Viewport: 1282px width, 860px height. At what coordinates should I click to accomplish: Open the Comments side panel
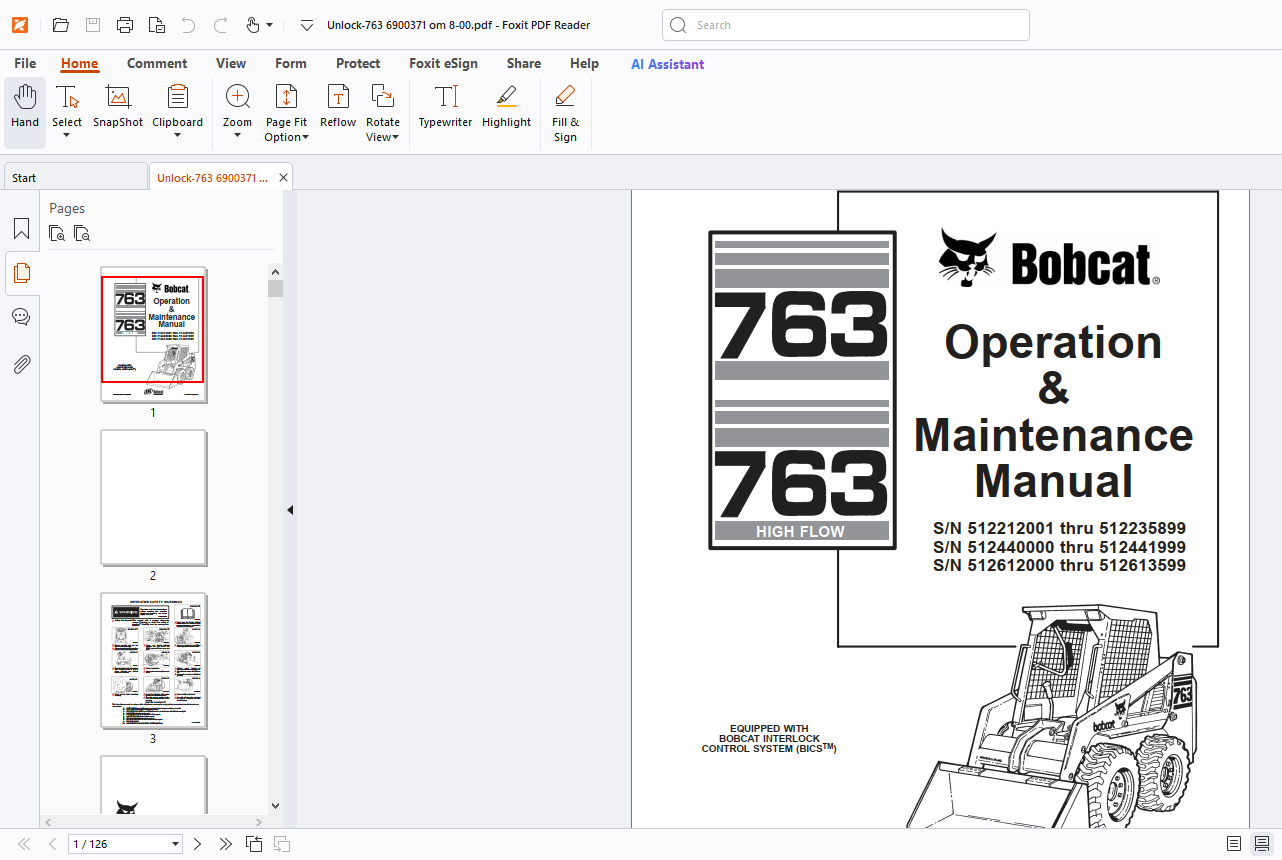pos(21,317)
